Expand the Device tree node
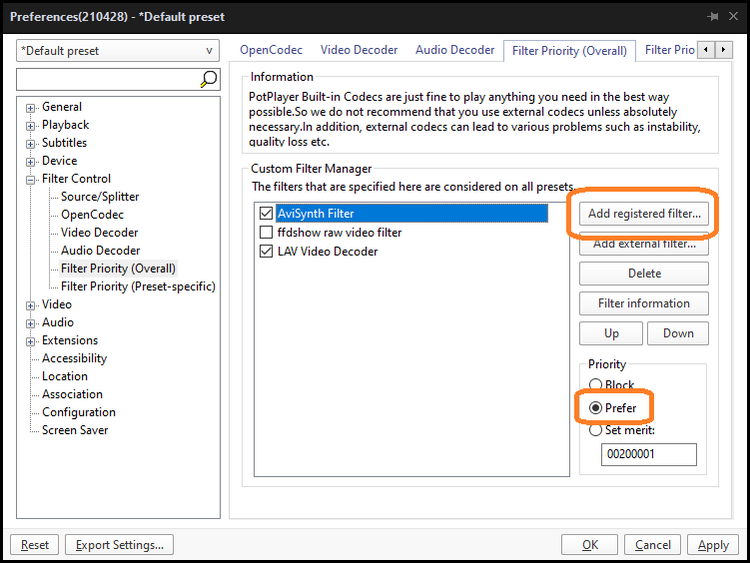 31,162
